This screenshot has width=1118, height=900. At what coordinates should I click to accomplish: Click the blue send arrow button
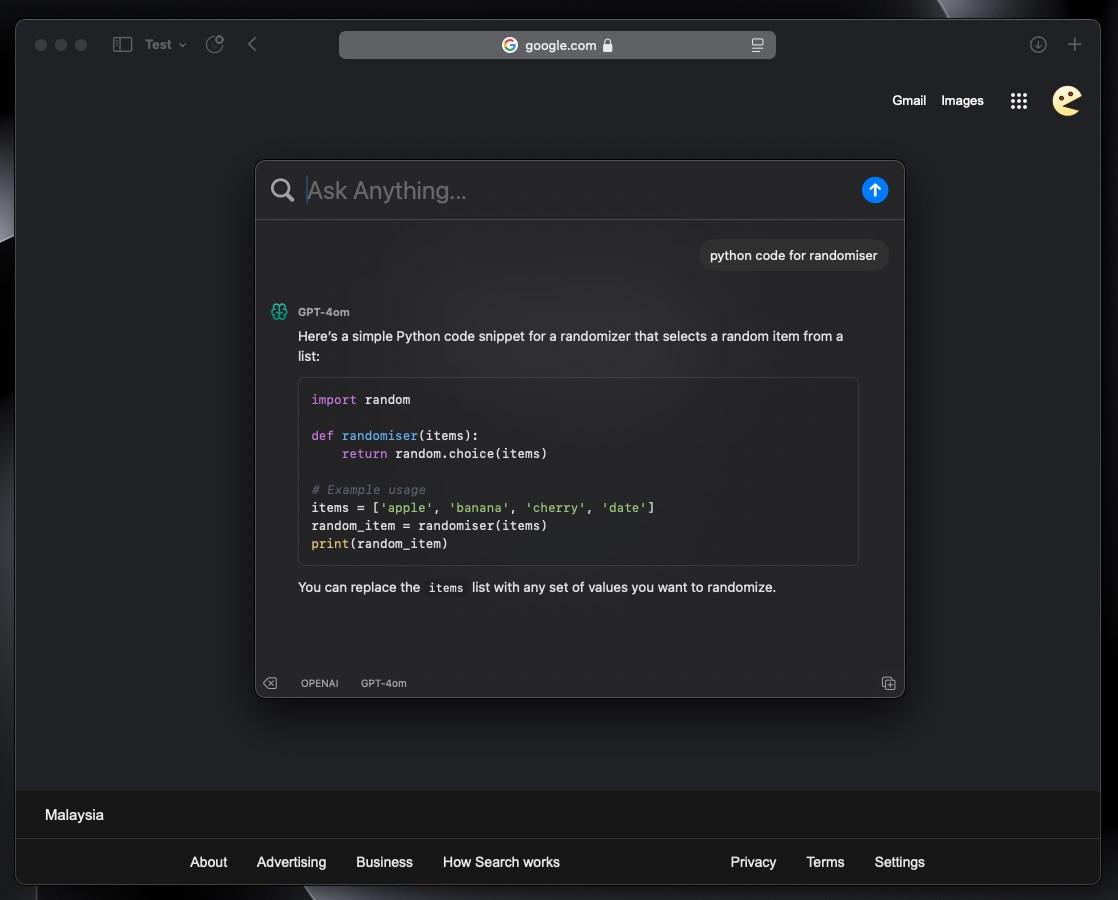875,190
